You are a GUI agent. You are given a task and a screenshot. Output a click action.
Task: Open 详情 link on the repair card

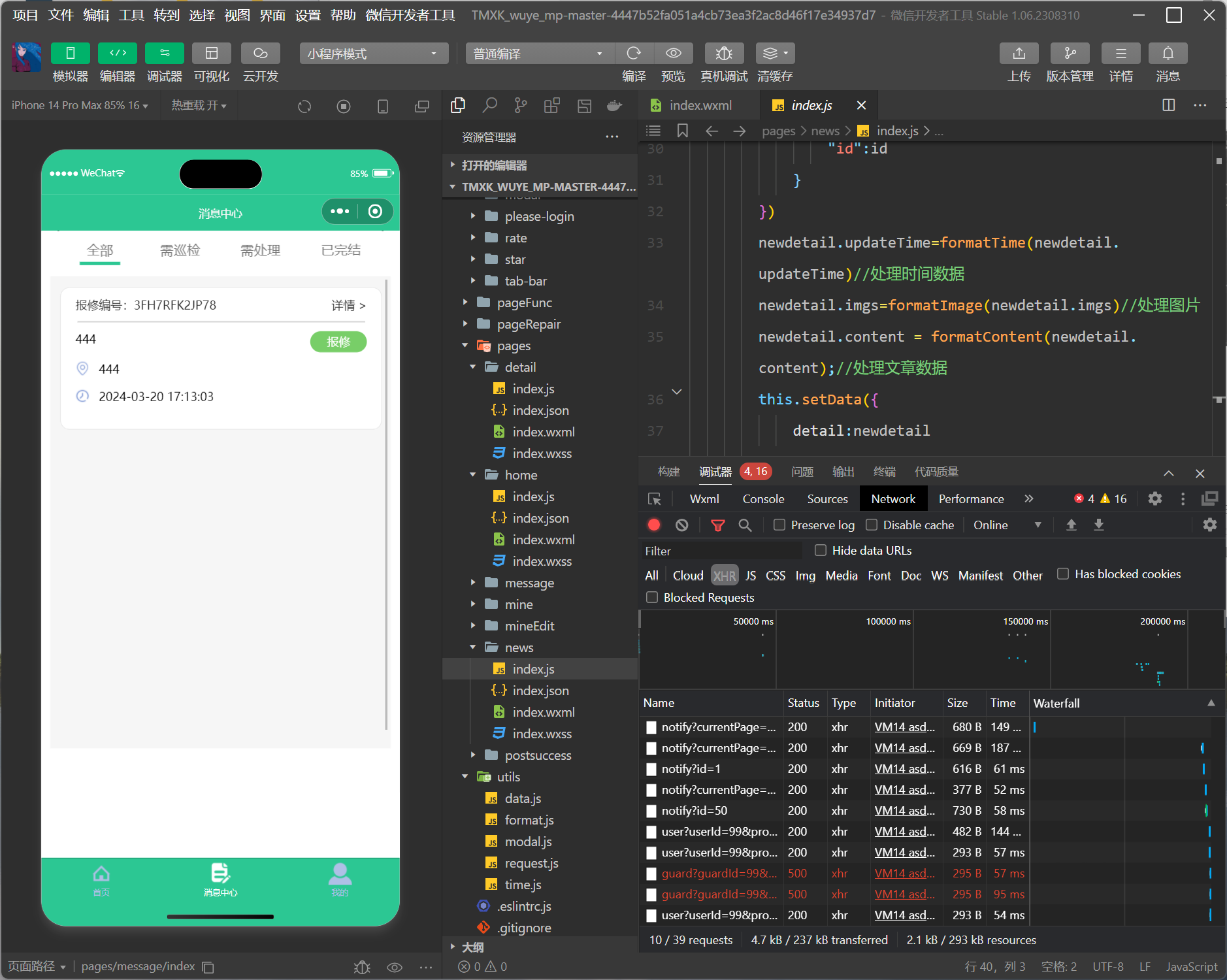[x=348, y=305]
